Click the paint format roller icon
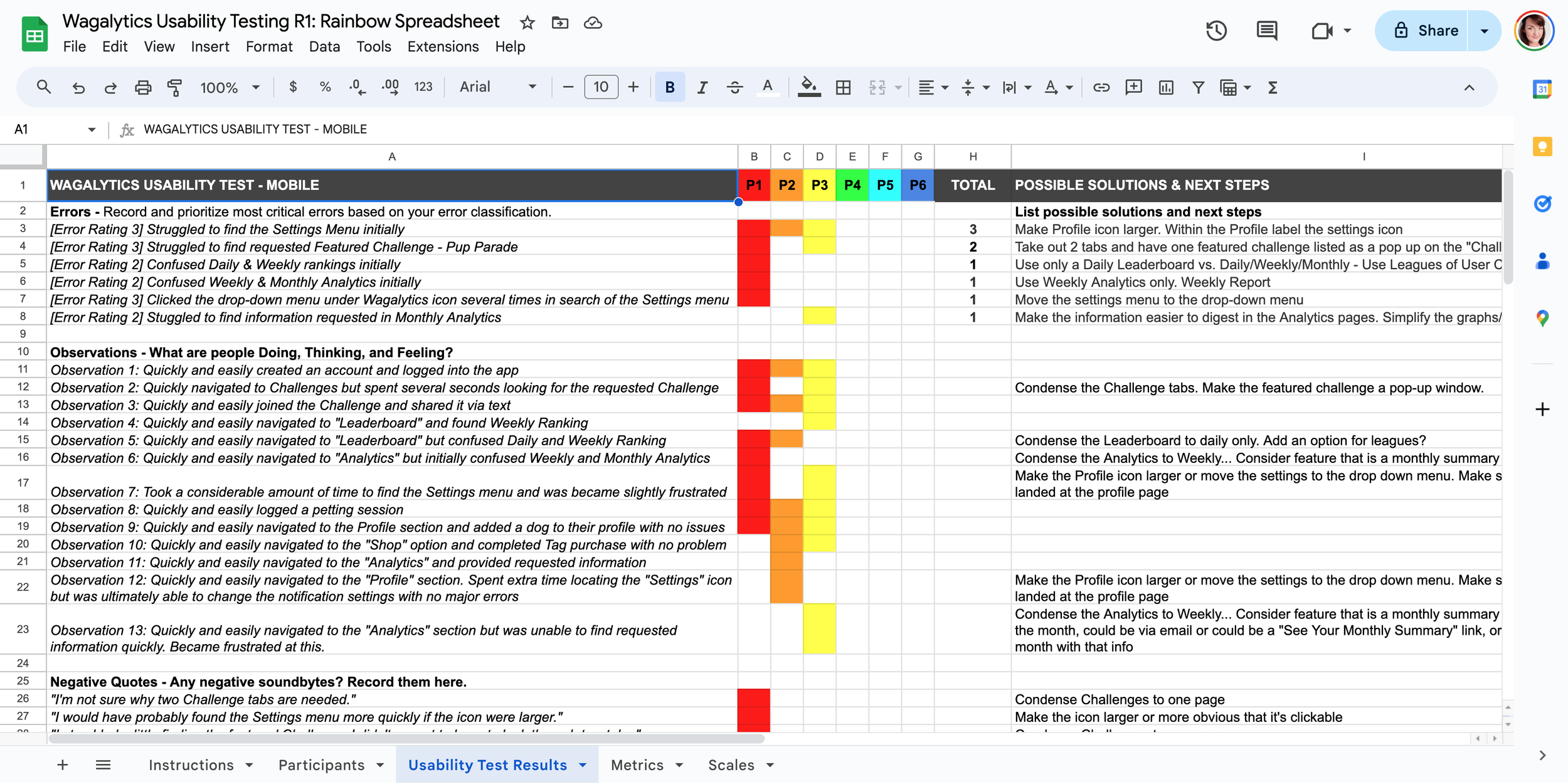 175,87
